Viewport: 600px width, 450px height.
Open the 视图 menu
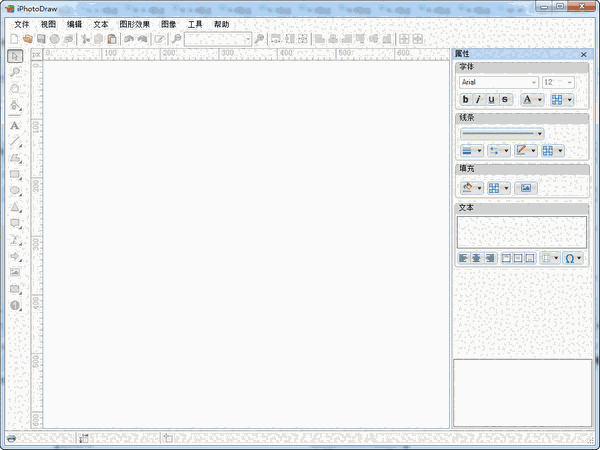coord(48,24)
